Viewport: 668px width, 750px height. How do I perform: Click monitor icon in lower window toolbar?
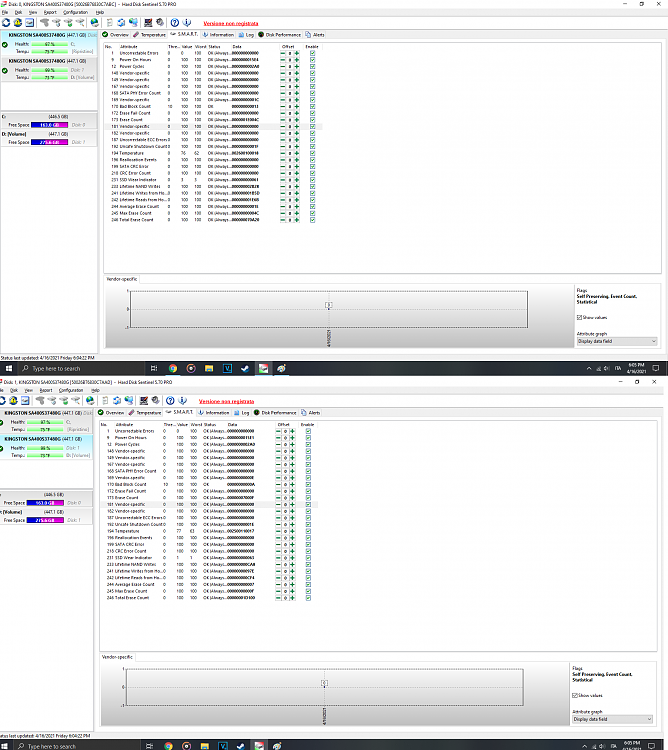(143, 400)
